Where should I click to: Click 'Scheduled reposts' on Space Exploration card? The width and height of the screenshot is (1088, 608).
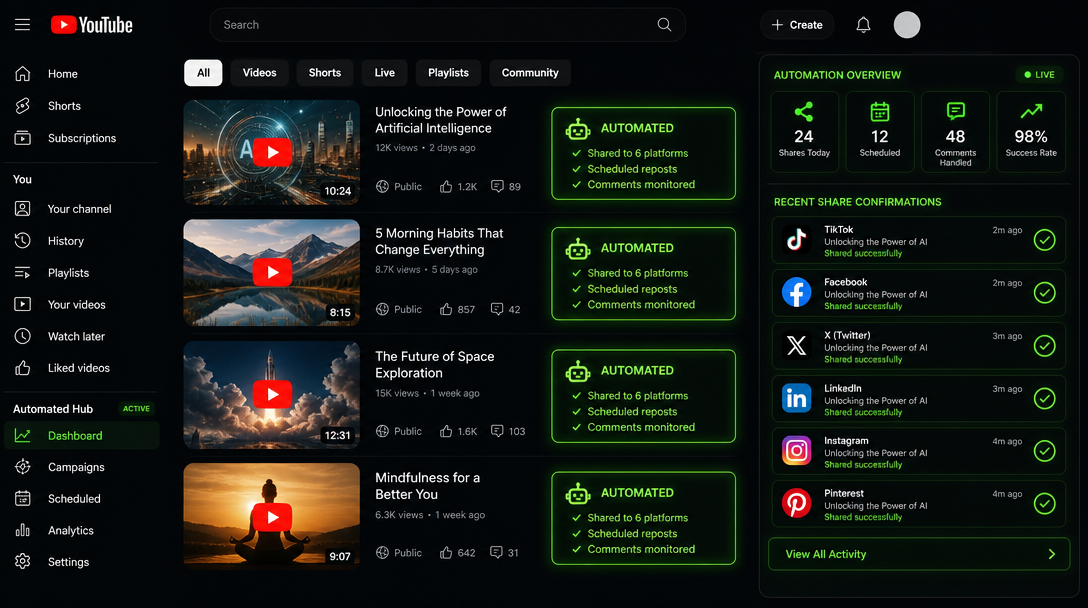coord(632,411)
